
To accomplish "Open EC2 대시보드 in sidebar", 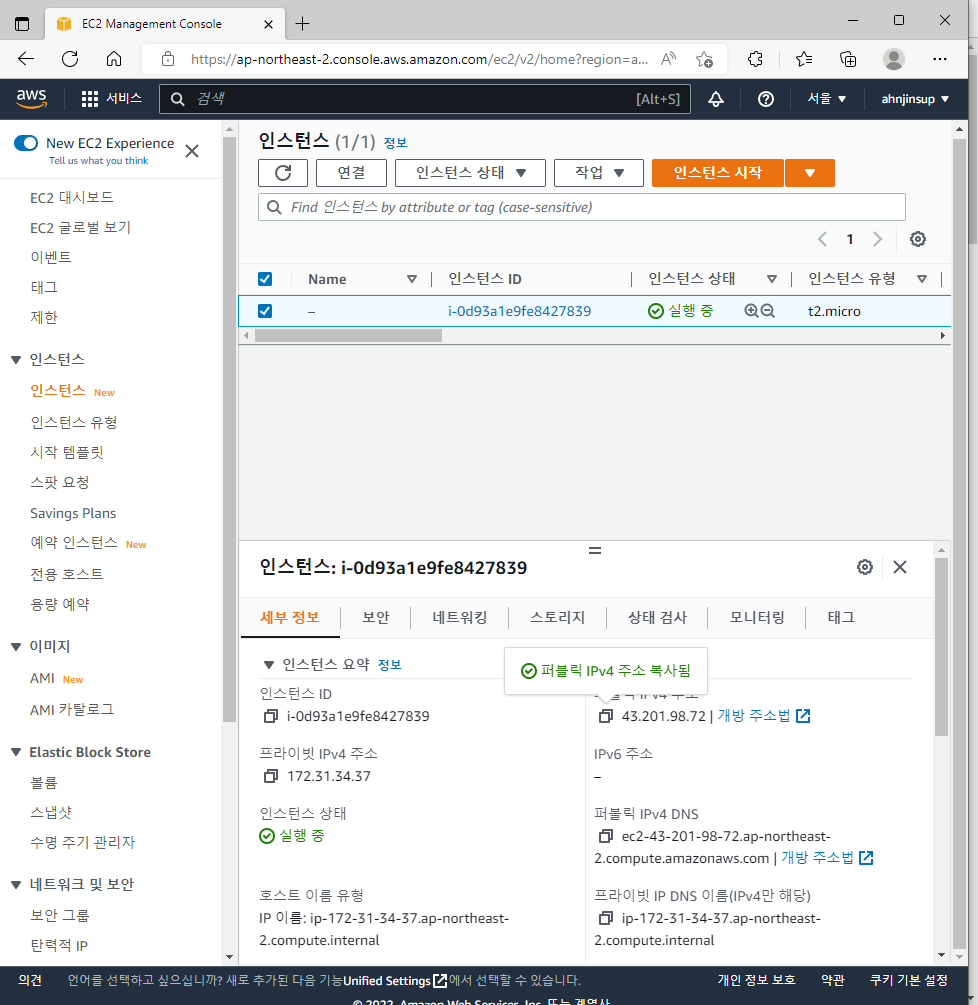I will click(72, 197).
